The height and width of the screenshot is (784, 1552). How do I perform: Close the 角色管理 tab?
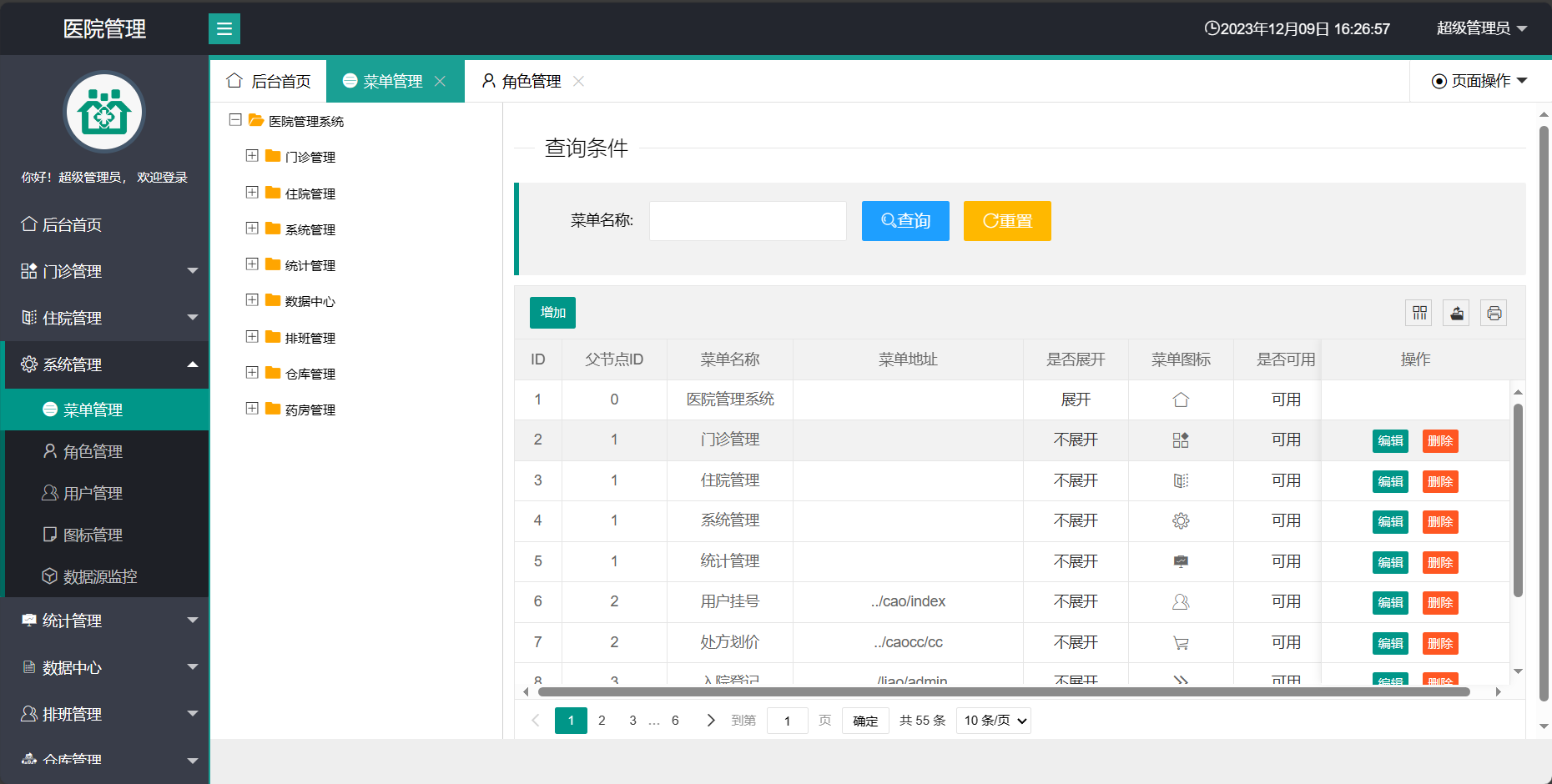pos(578,81)
